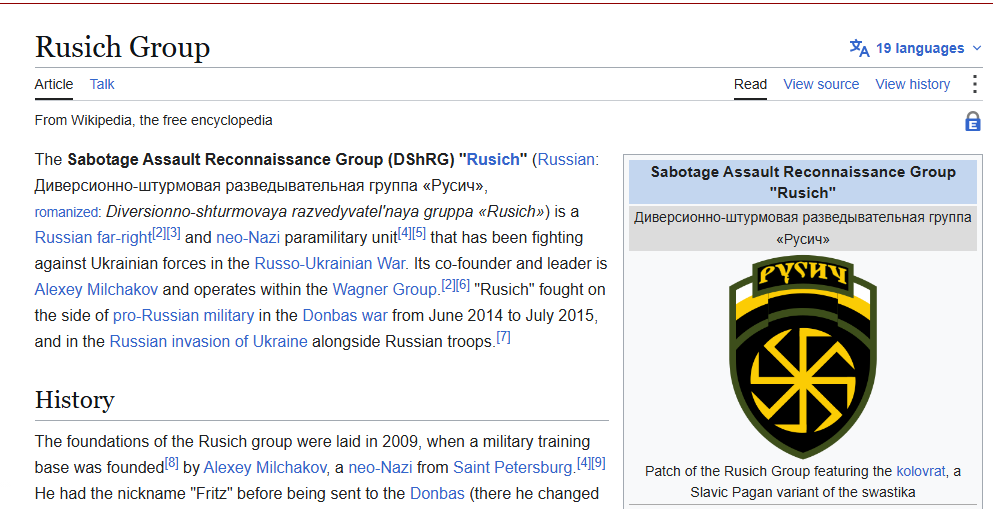
Task: Open the Saint Petersburg link
Action: (514, 468)
